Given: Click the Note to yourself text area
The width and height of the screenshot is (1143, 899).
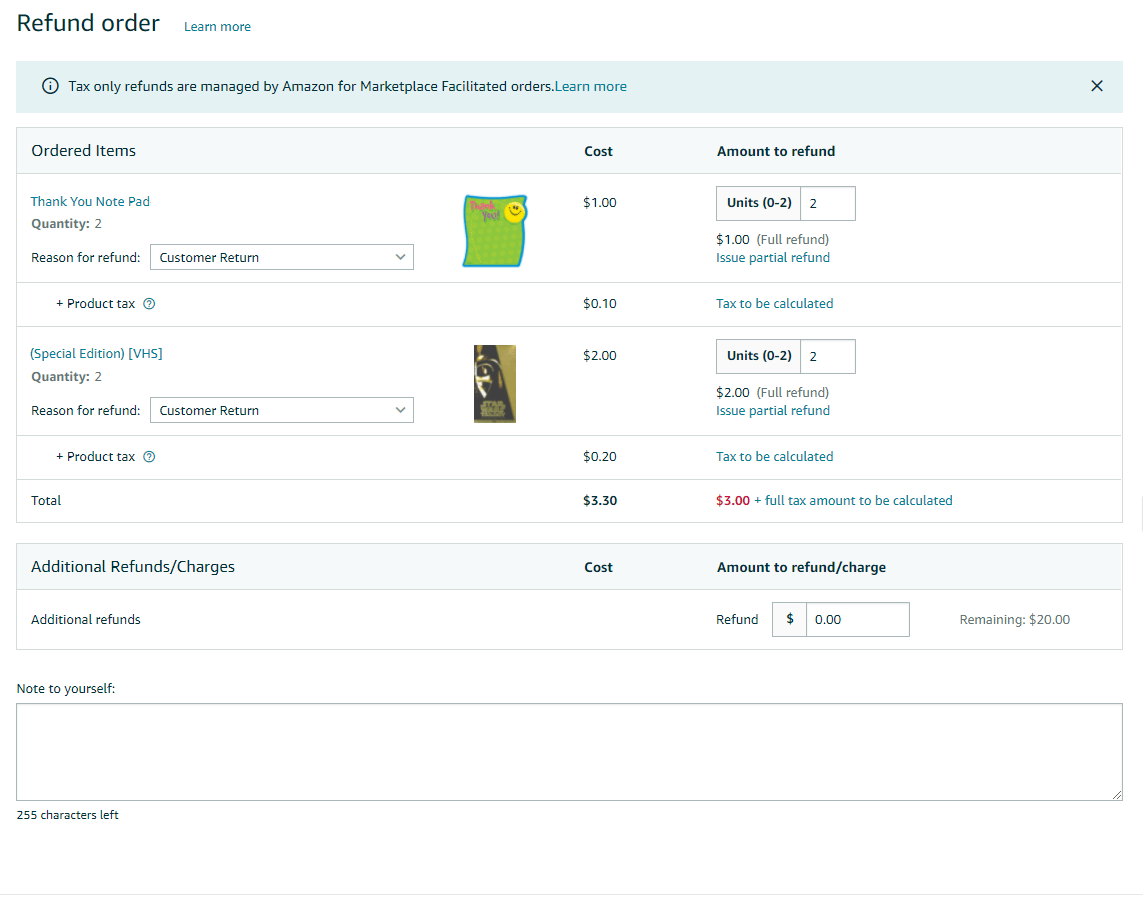Looking at the screenshot, I should 569,752.
